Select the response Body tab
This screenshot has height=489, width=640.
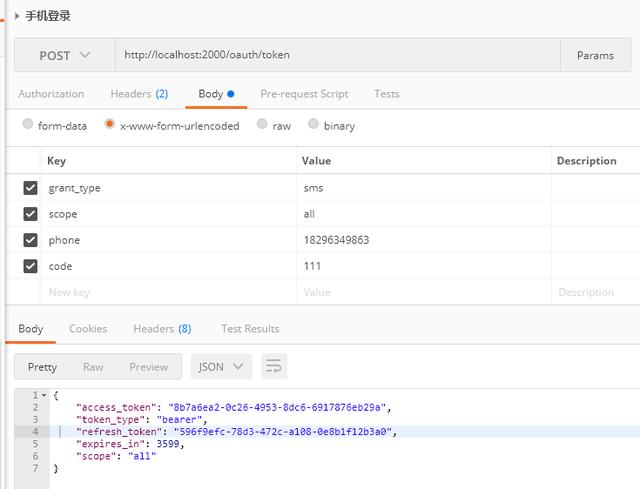(31, 329)
